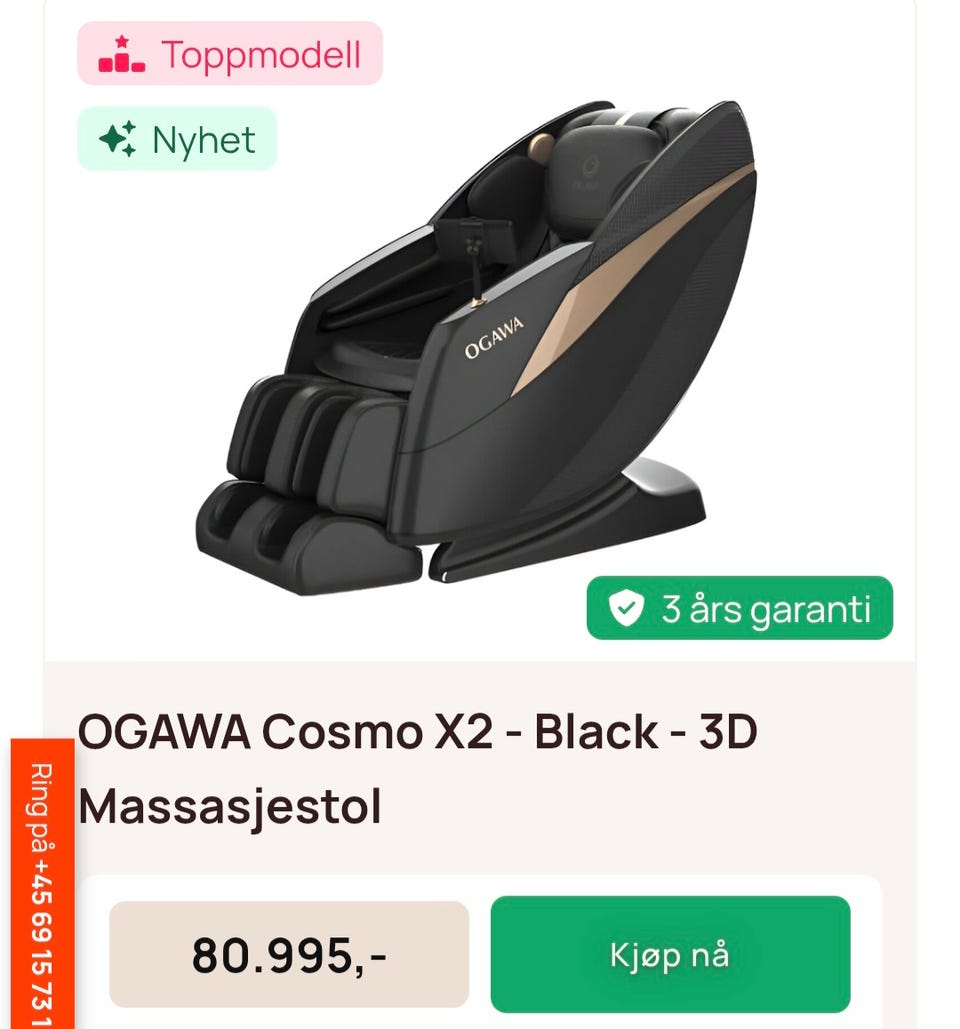960x1029 pixels.
Task: Click the OGAWA logo on the chair
Action: click(494, 338)
